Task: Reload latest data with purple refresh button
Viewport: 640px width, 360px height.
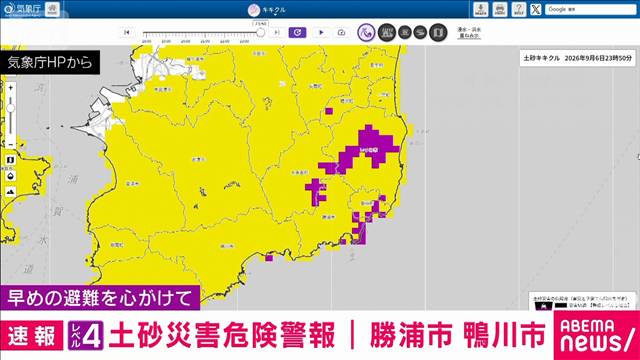Action: (x=297, y=32)
